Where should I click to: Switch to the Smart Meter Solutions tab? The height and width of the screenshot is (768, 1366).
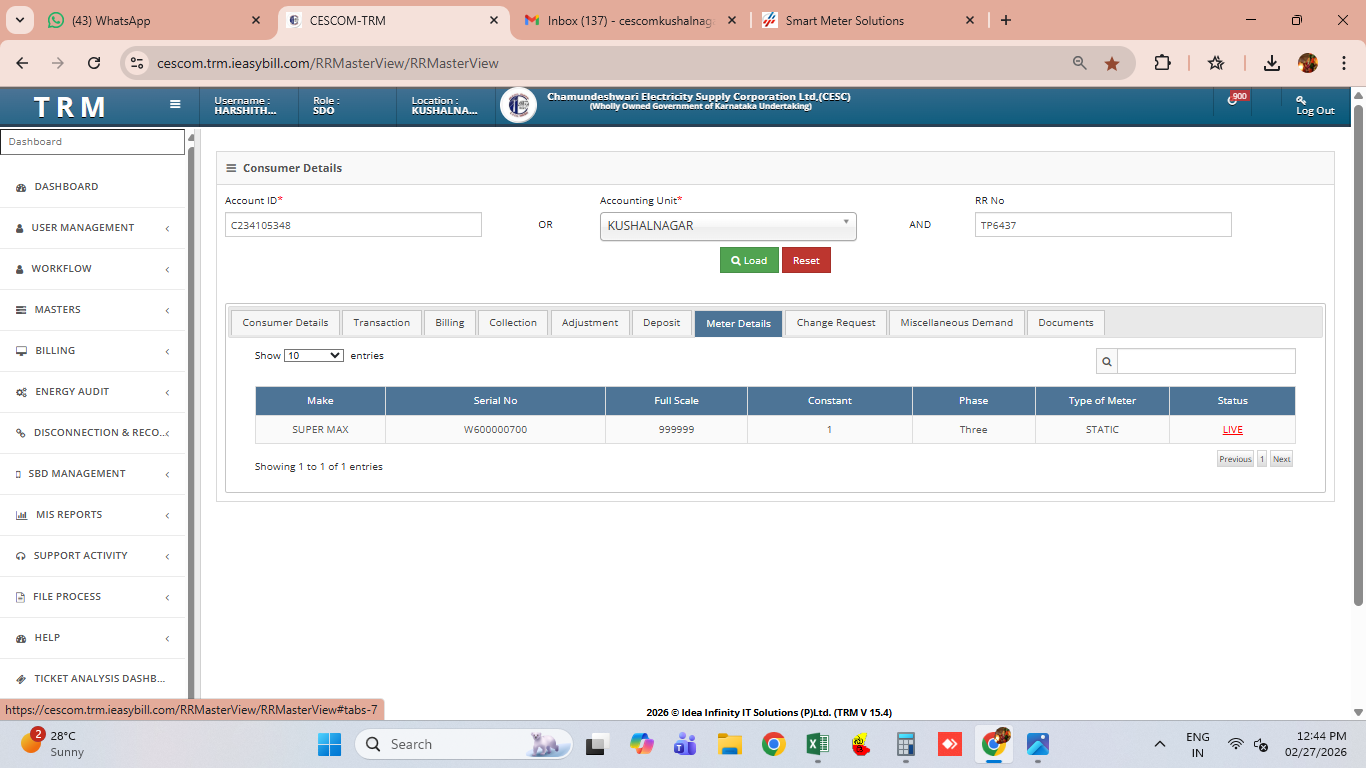(x=868, y=20)
